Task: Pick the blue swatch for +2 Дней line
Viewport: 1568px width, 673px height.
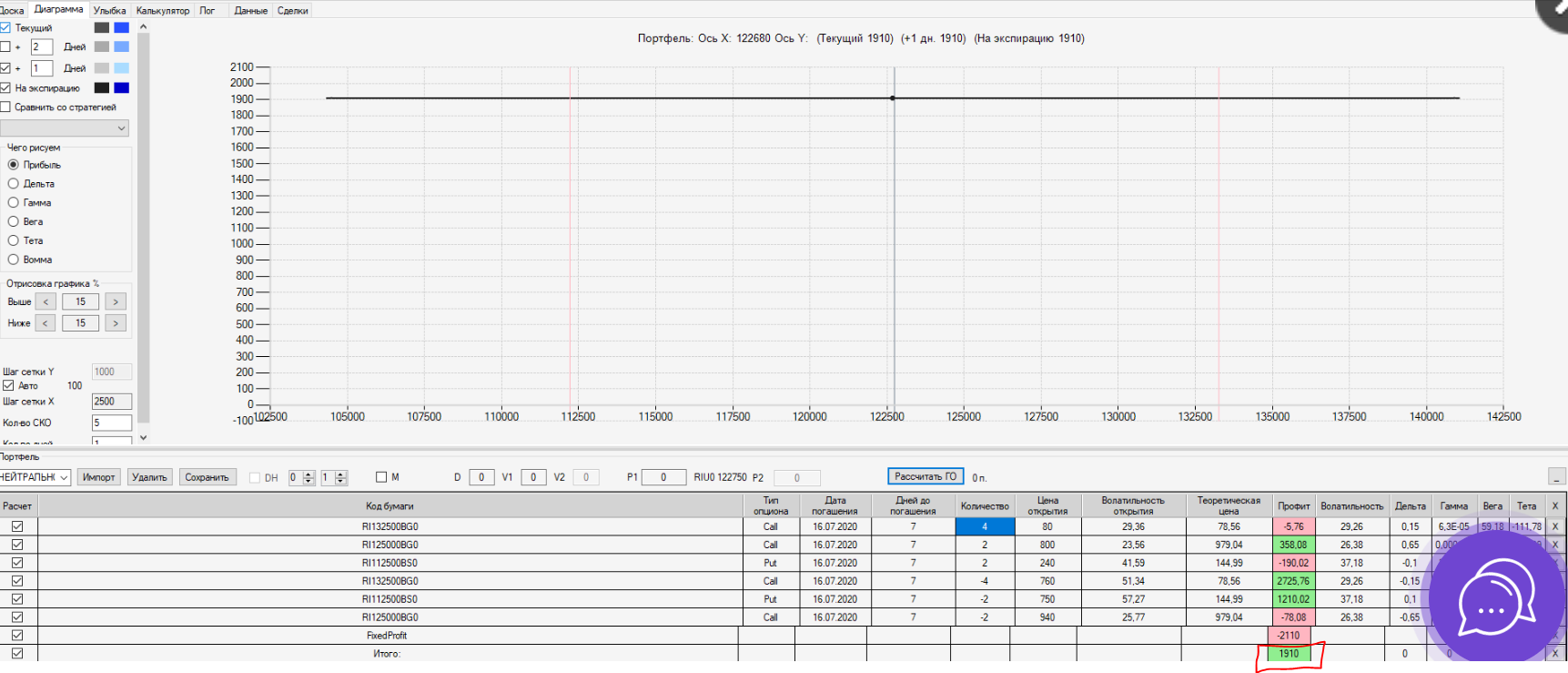Action: coord(121,46)
